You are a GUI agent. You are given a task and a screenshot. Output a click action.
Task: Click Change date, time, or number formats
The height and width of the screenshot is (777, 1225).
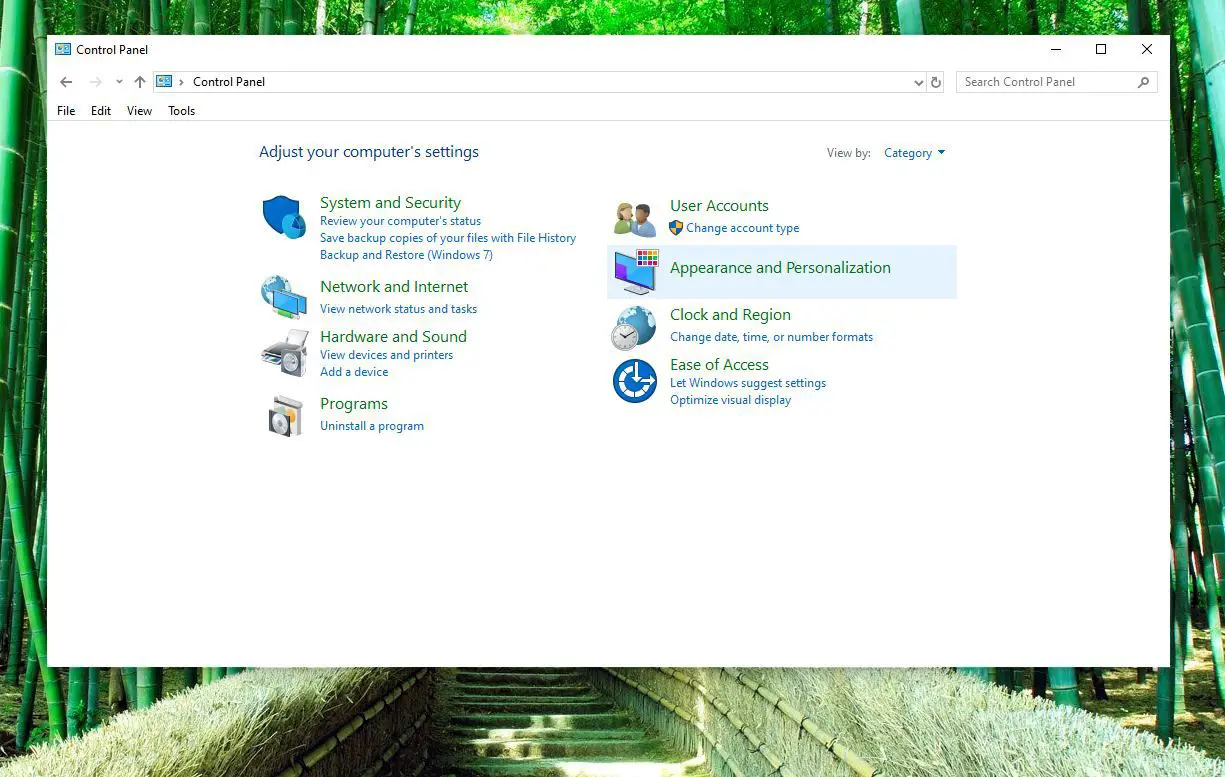(771, 337)
